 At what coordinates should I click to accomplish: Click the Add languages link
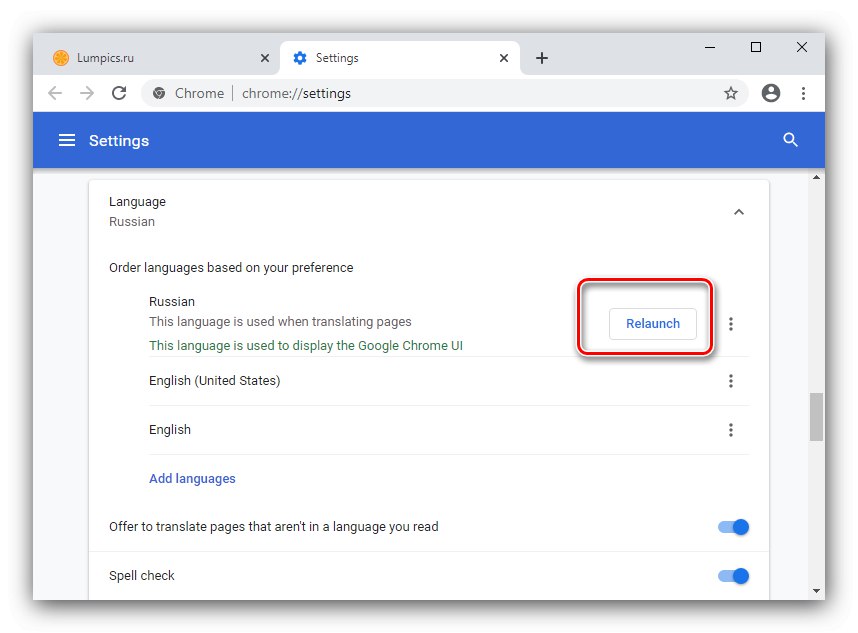tap(192, 479)
